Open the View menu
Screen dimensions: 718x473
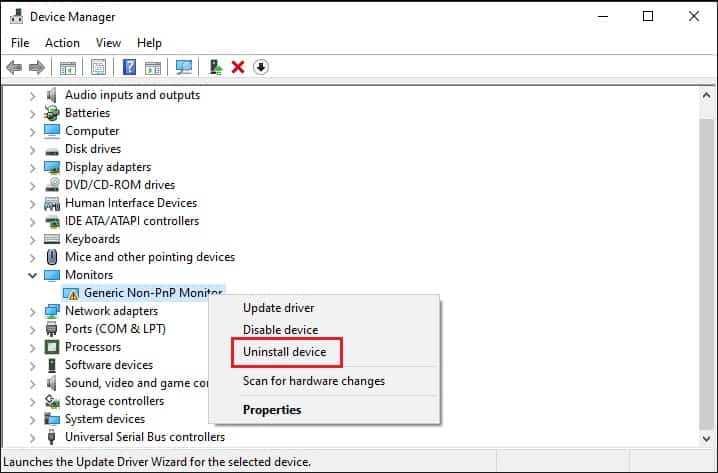[109, 43]
